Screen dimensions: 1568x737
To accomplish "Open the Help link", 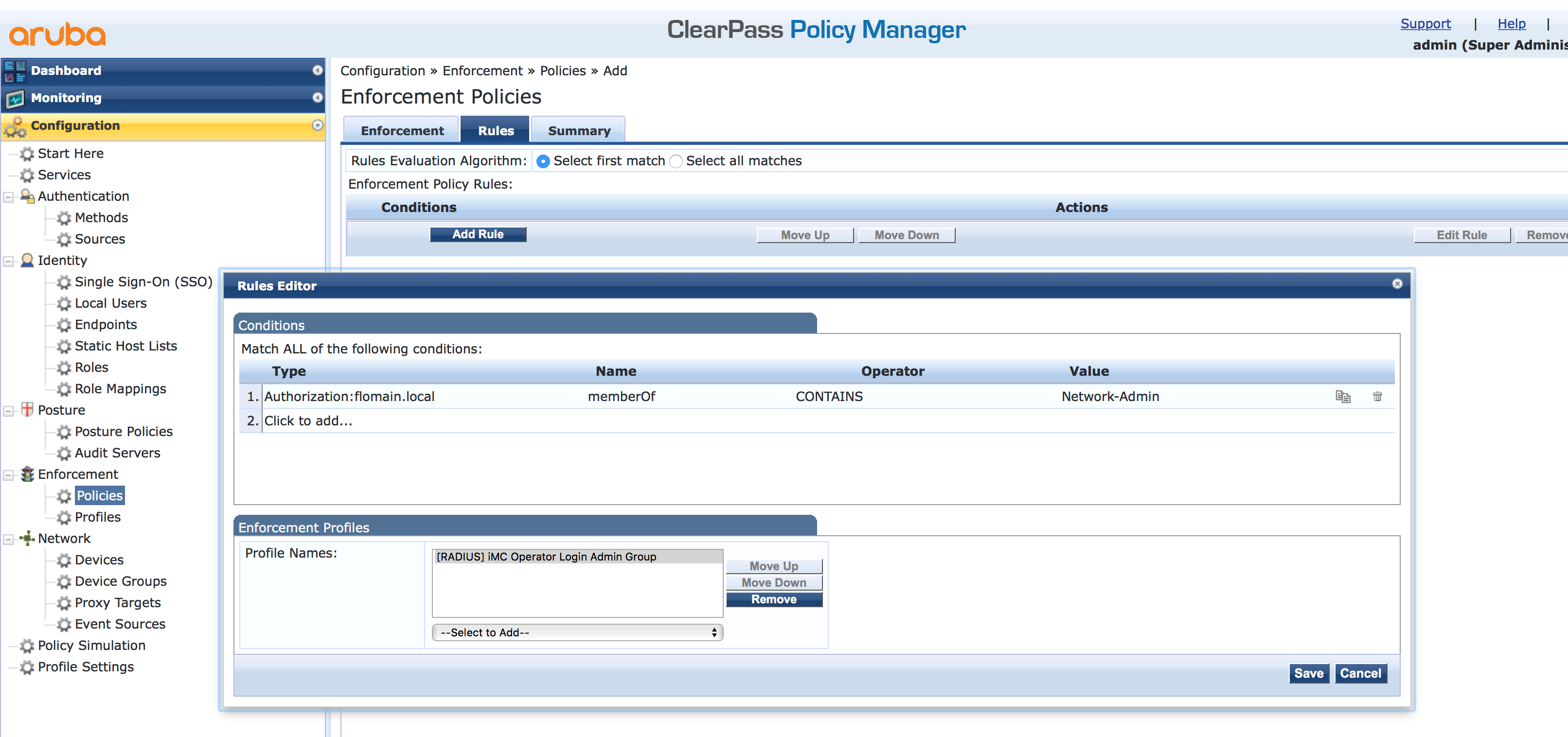I will 1512,24.
